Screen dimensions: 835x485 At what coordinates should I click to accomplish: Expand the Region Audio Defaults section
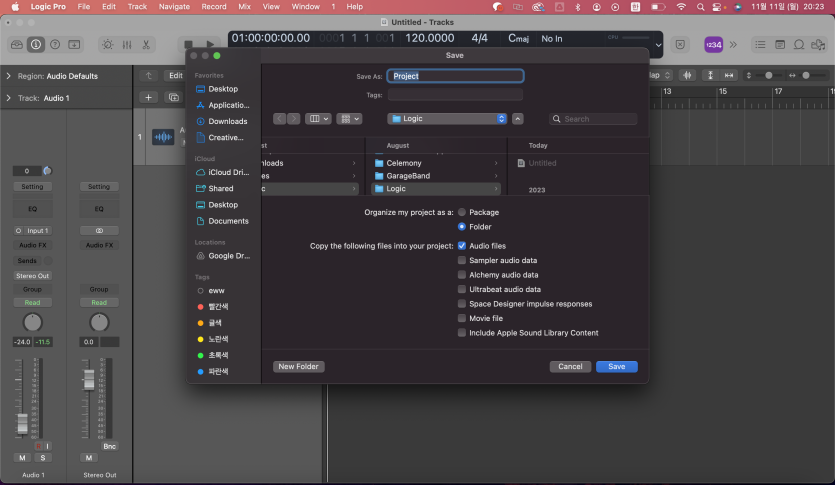(x=9, y=76)
